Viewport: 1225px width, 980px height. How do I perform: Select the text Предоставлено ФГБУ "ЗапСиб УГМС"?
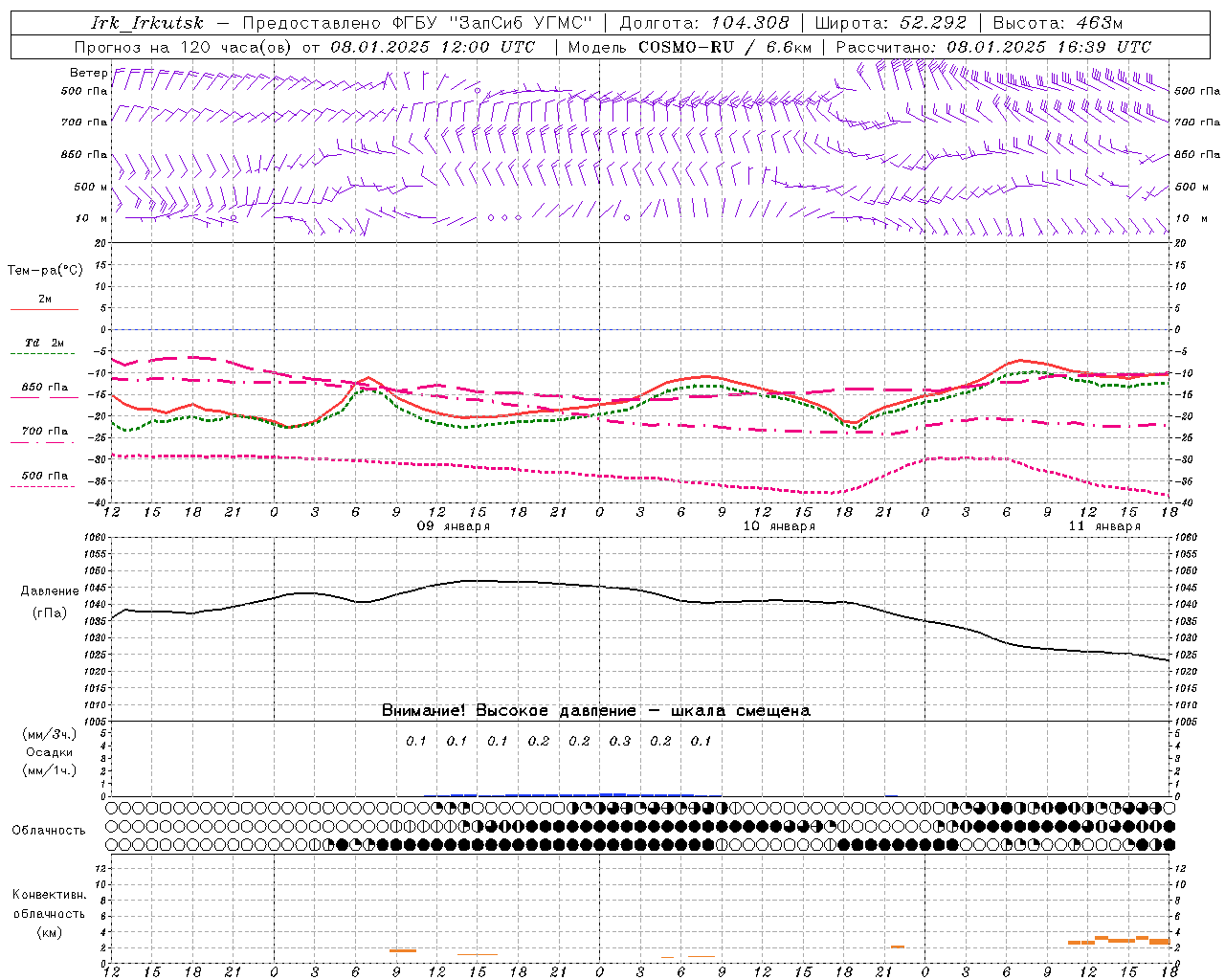[x=418, y=23]
